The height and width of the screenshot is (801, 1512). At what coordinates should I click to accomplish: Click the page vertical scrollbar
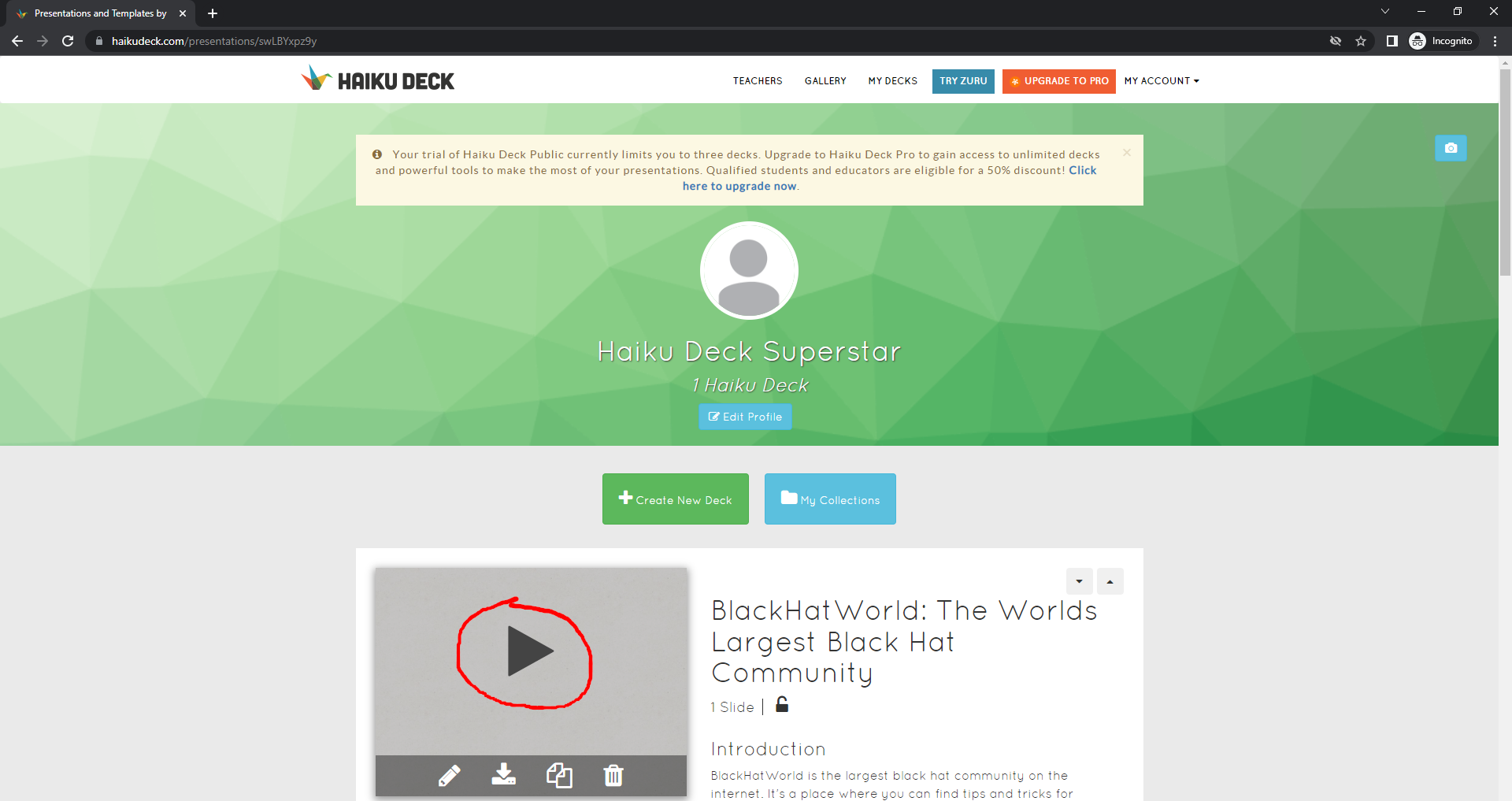[1505, 173]
